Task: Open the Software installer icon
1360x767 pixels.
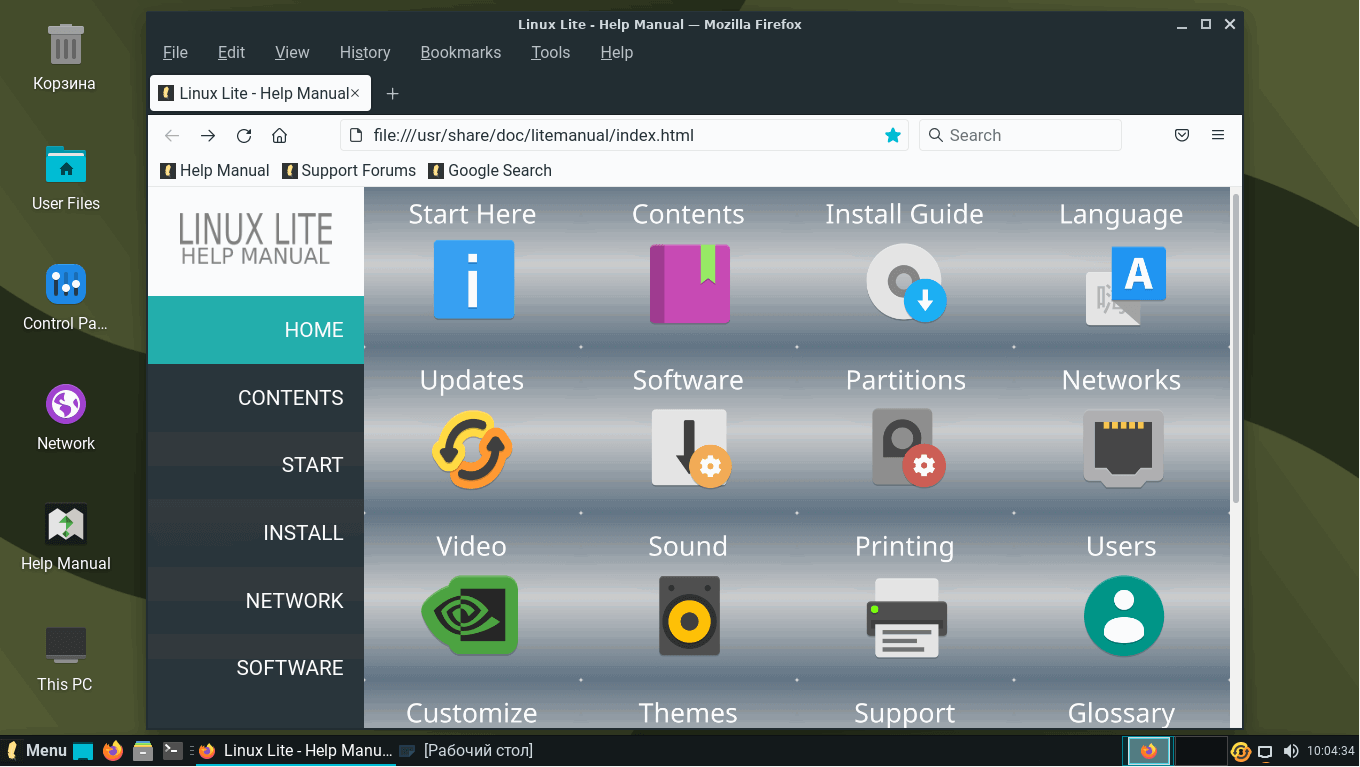Action: 691,448
